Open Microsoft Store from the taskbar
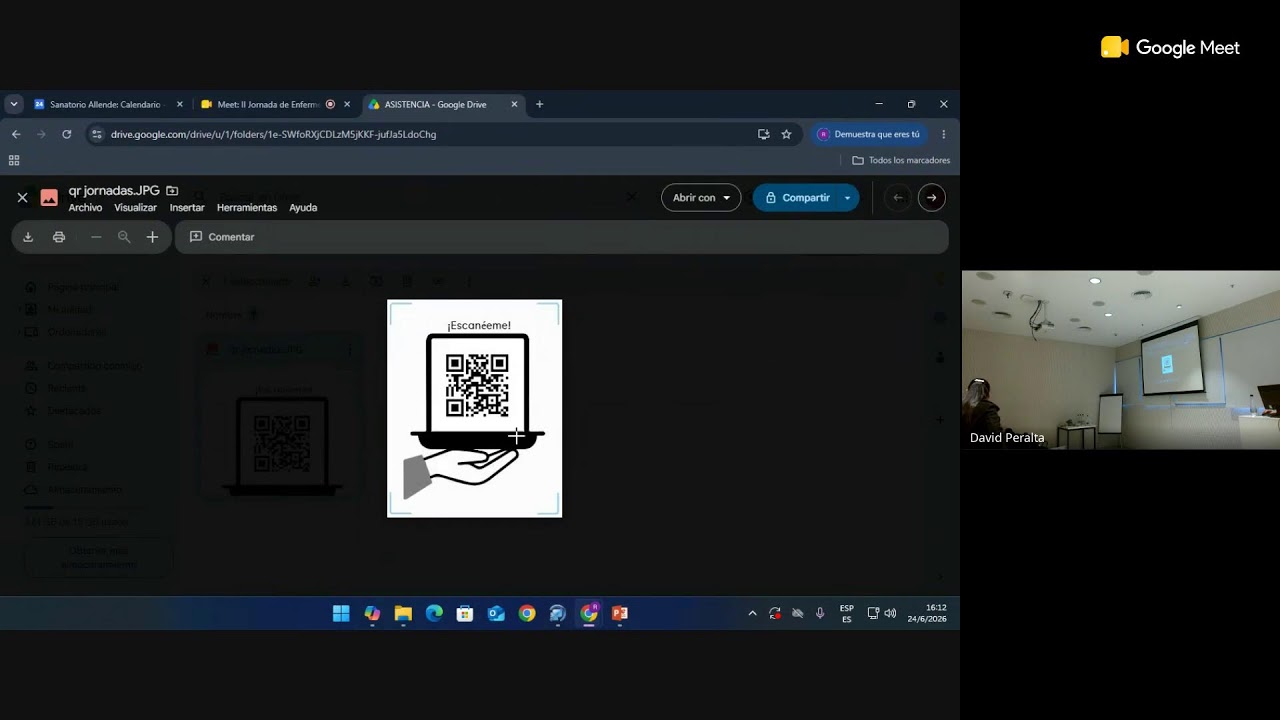The height and width of the screenshot is (720, 1280). [465, 614]
